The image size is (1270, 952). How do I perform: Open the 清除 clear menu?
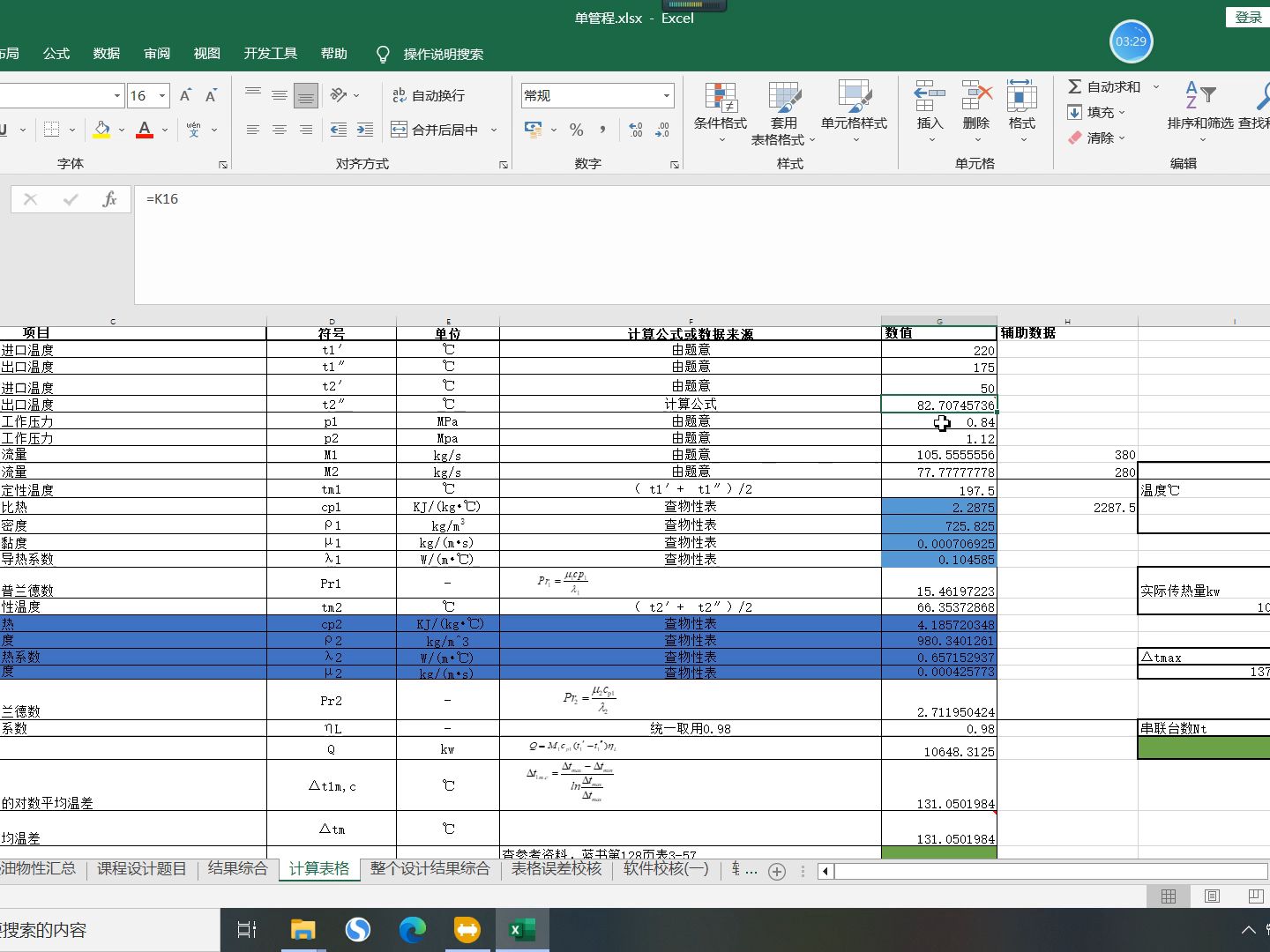click(1096, 138)
